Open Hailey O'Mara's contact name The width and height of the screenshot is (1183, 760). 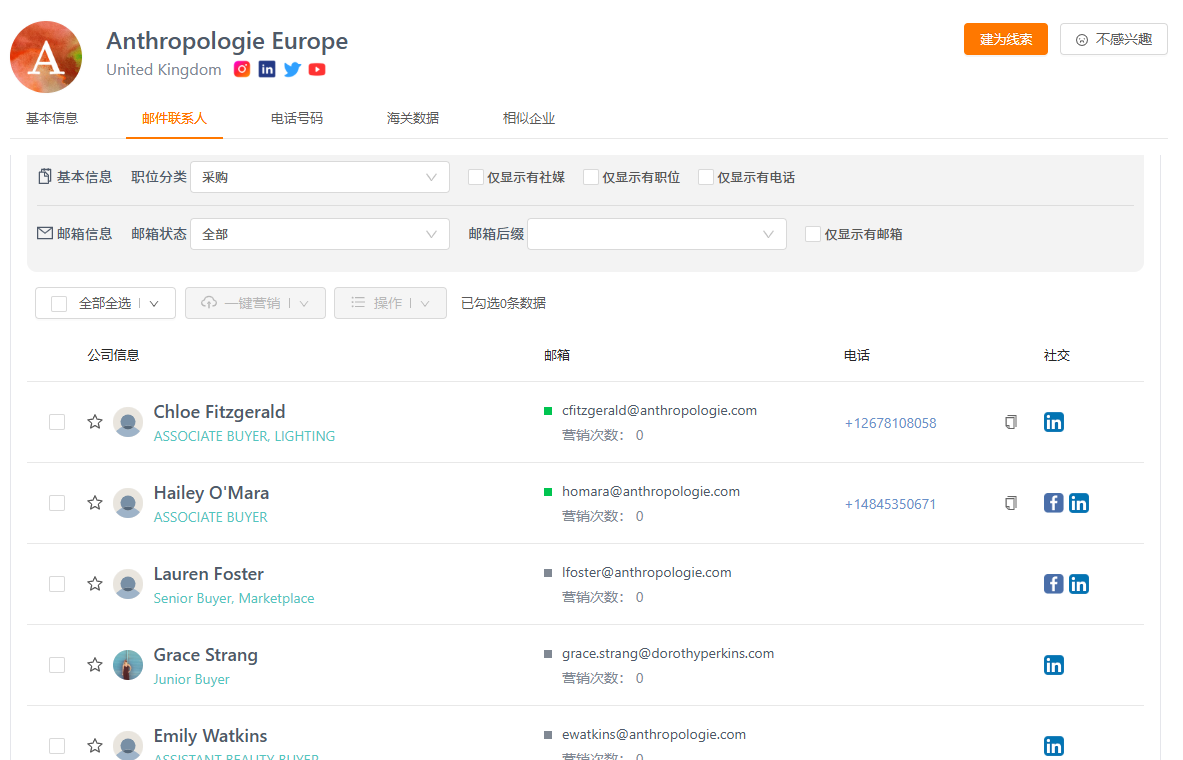(211, 493)
